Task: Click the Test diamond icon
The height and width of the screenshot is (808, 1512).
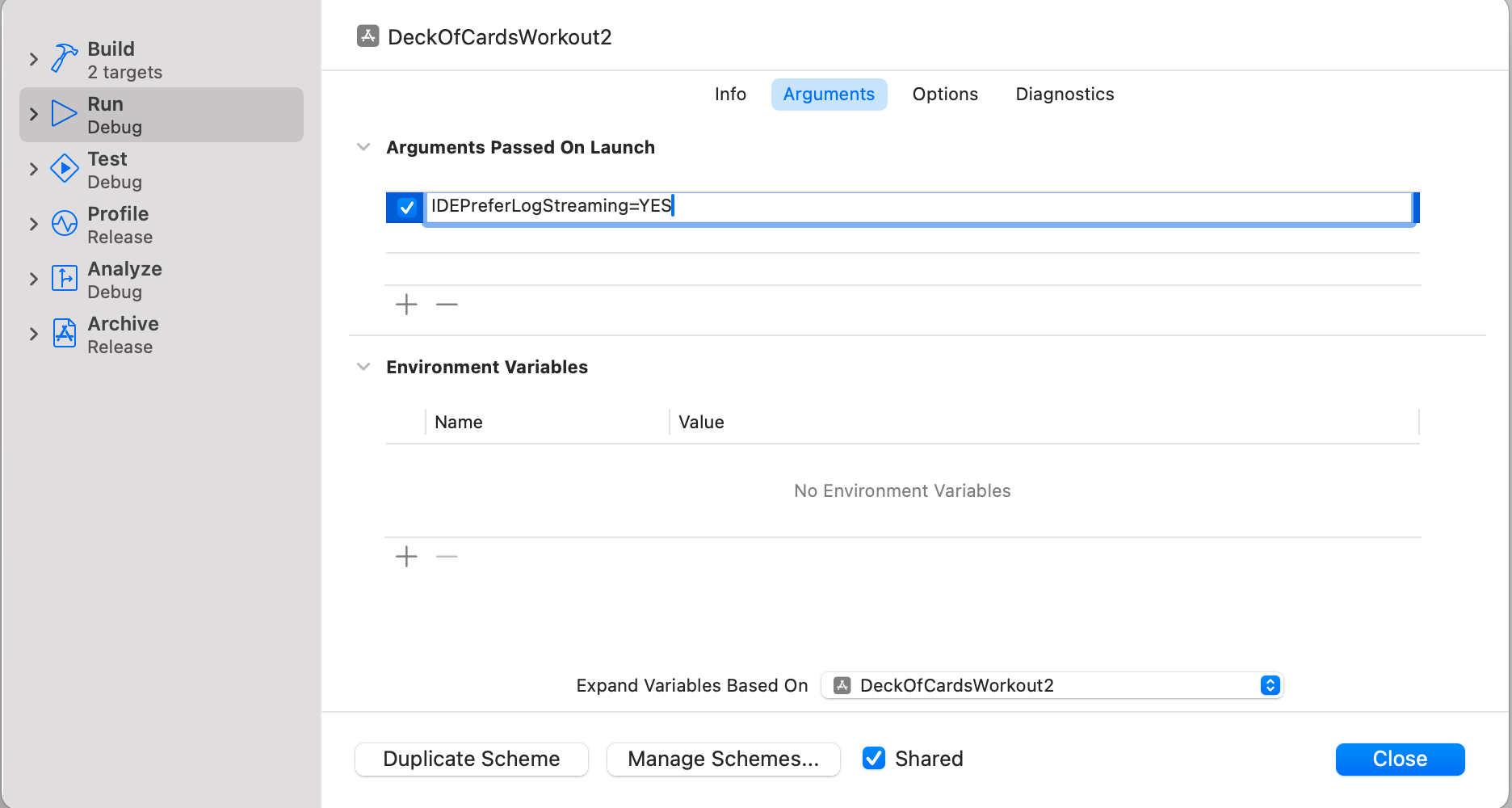Action: coord(64,169)
